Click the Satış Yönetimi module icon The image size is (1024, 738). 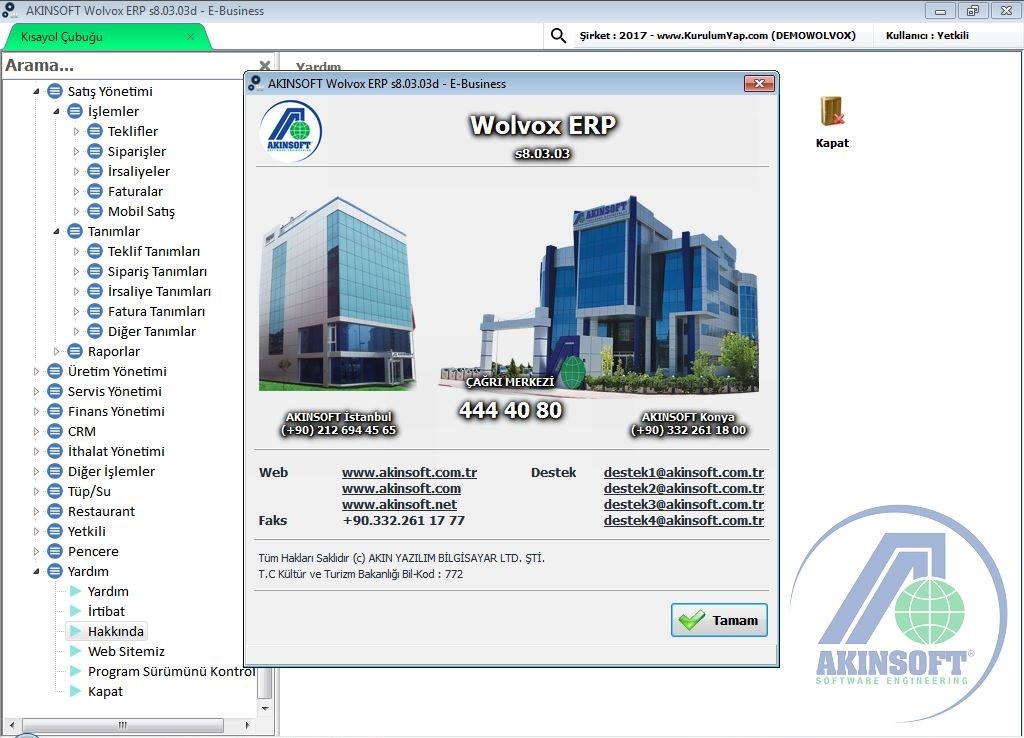tap(55, 91)
